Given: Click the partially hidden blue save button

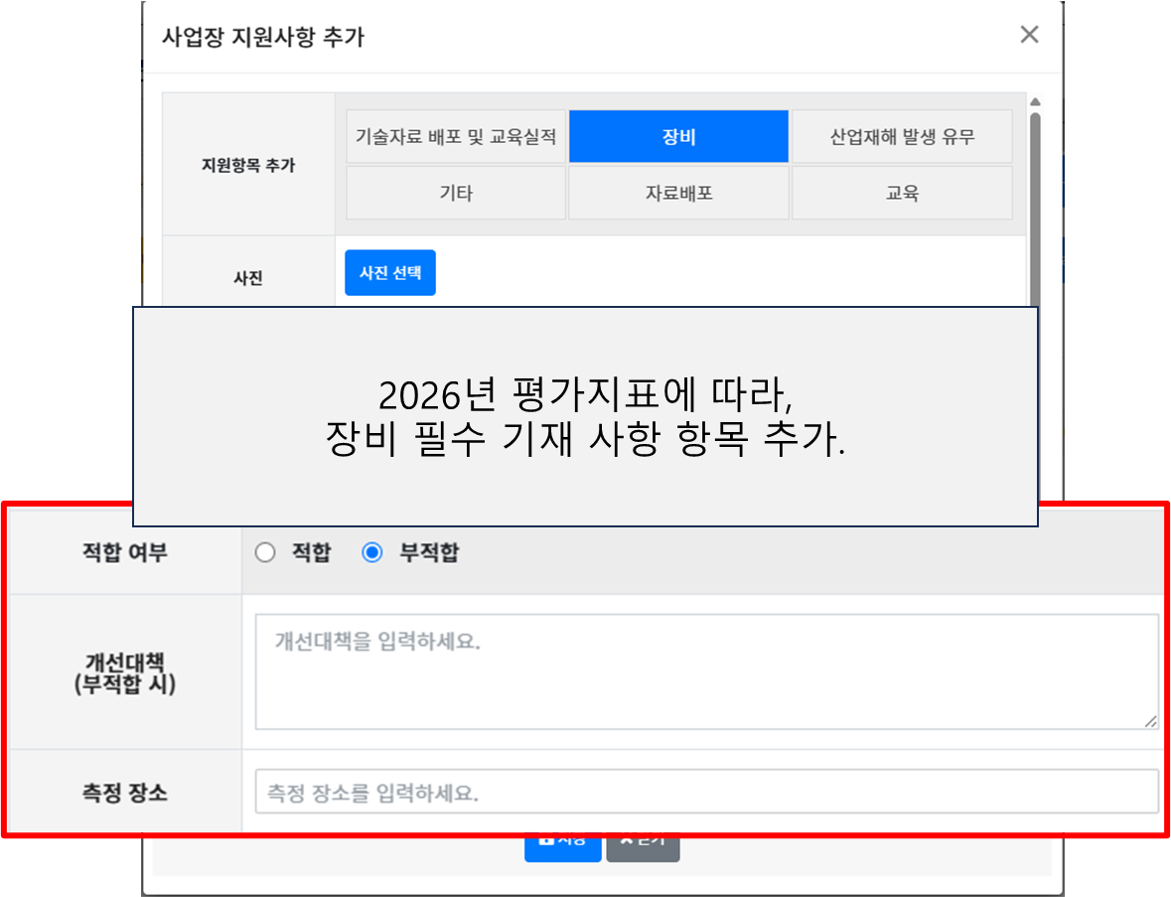Looking at the screenshot, I should pos(562,849).
